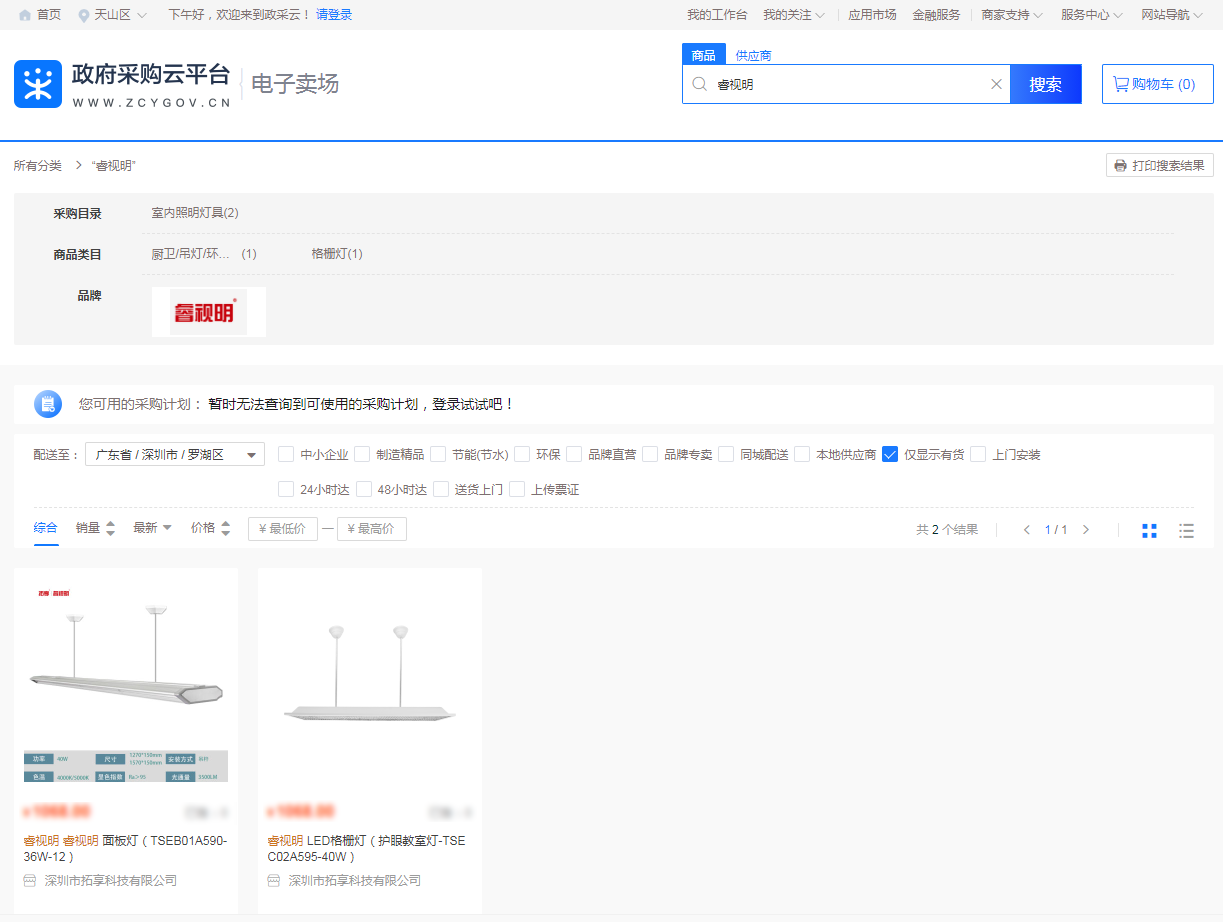This screenshot has width=1223, height=922.
Task: Go to the previous results page arrow
Action: [1026, 530]
